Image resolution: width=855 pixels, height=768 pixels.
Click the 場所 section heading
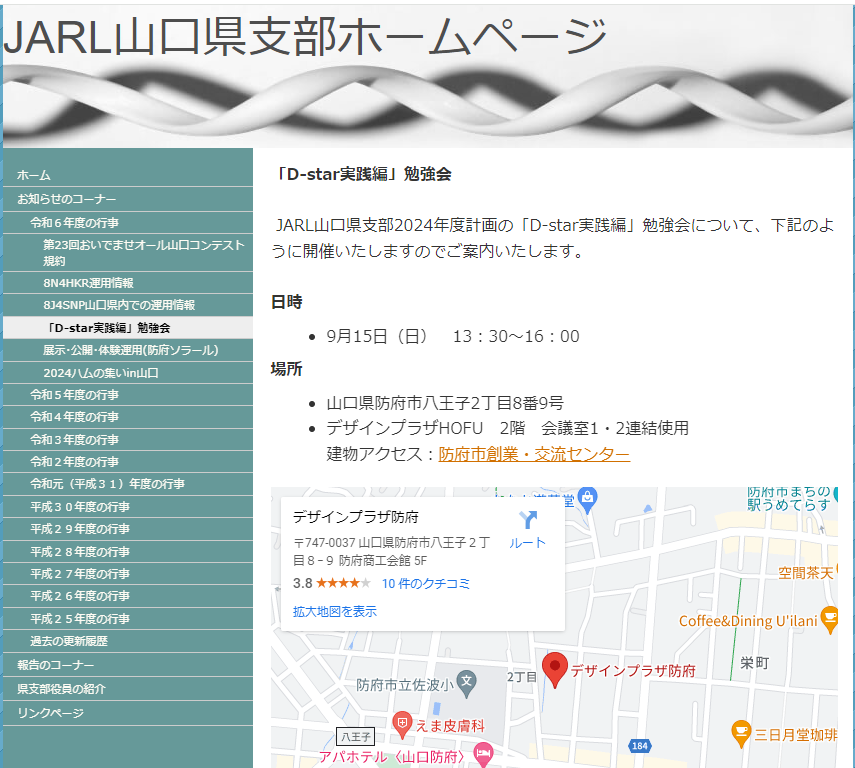[286, 369]
